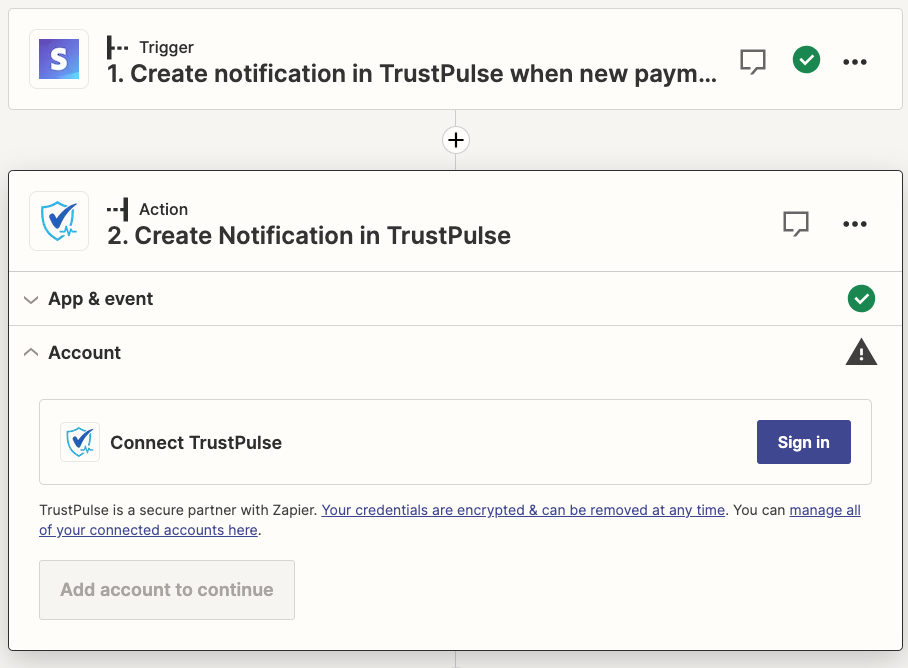Open 'Your credentials are encrypted' link

tap(523, 510)
